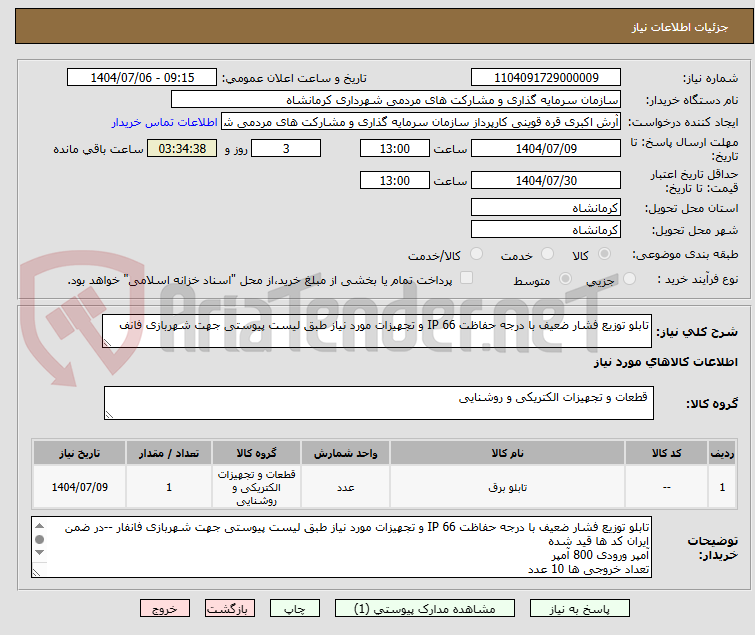Click the resize grip of توضیحات خریدار box
The image size is (755, 635).
[37, 572]
